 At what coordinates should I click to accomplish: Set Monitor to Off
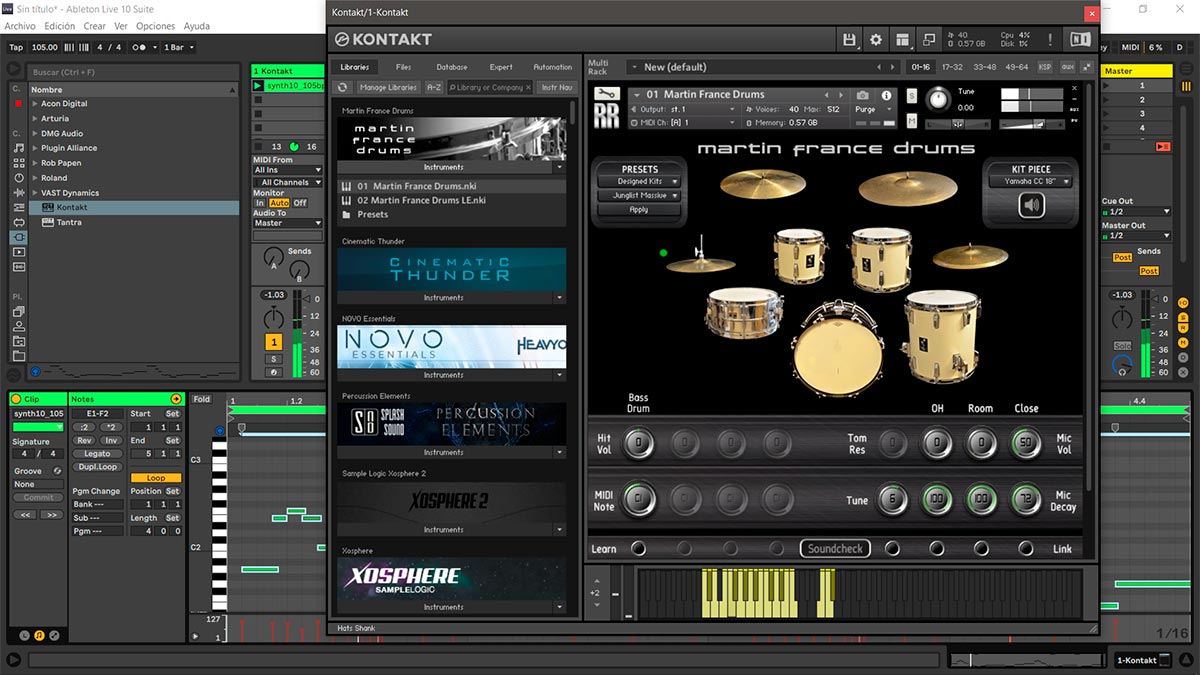(299, 203)
